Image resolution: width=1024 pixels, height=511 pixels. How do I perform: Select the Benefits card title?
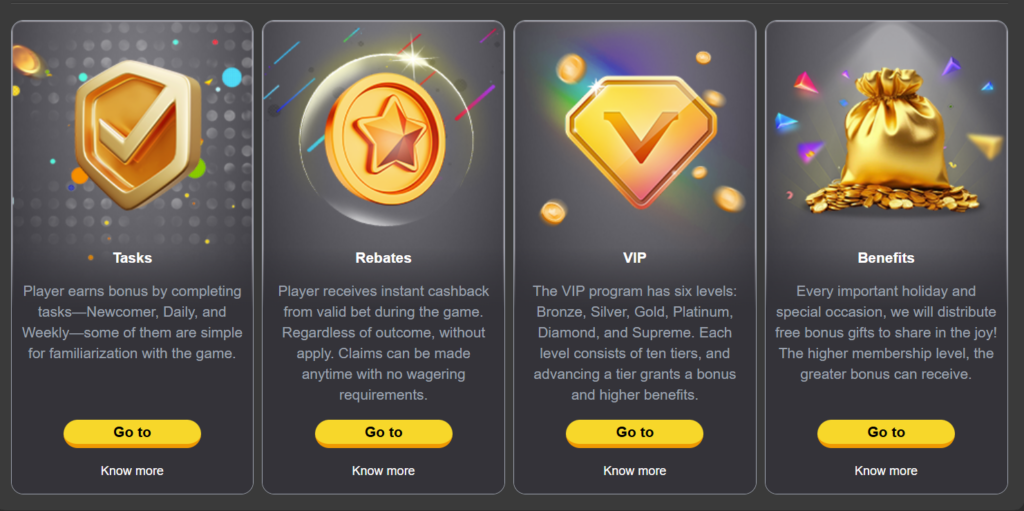[x=886, y=257]
